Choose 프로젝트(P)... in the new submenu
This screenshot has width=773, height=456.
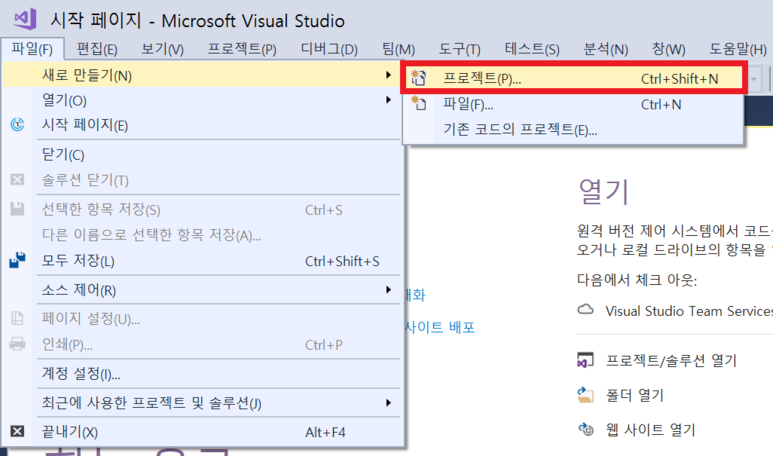pyautogui.click(x=573, y=78)
